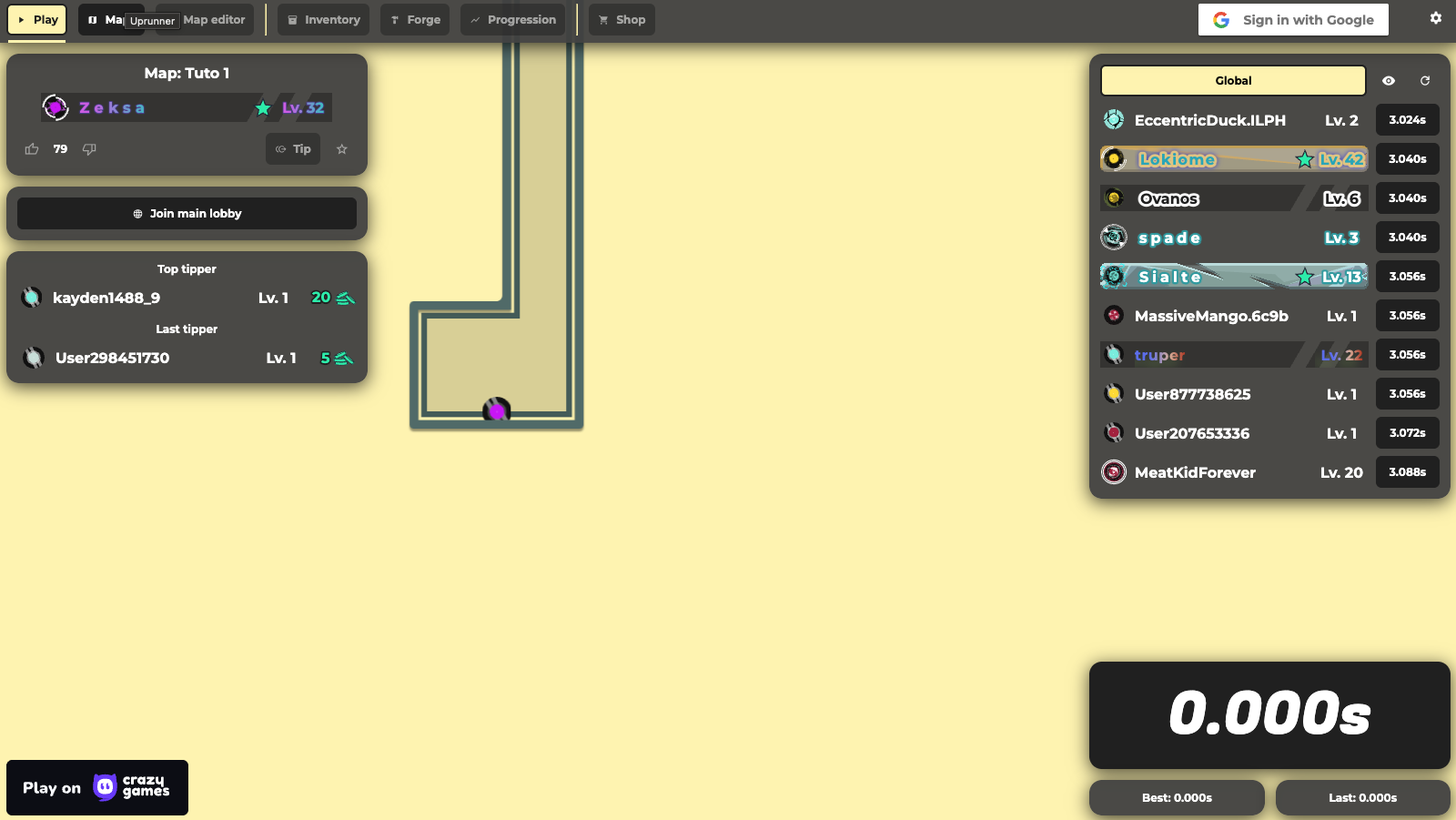Image resolution: width=1456 pixels, height=820 pixels.
Task: Click the Map: Tuto 1 title
Action: (187, 73)
